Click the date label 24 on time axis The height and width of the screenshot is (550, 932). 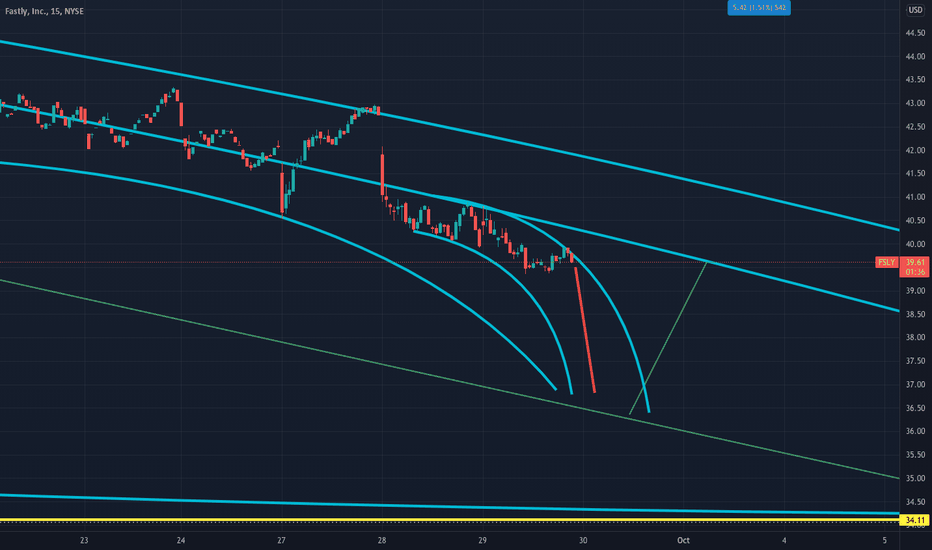pyautogui.click(x=181, y=540)
